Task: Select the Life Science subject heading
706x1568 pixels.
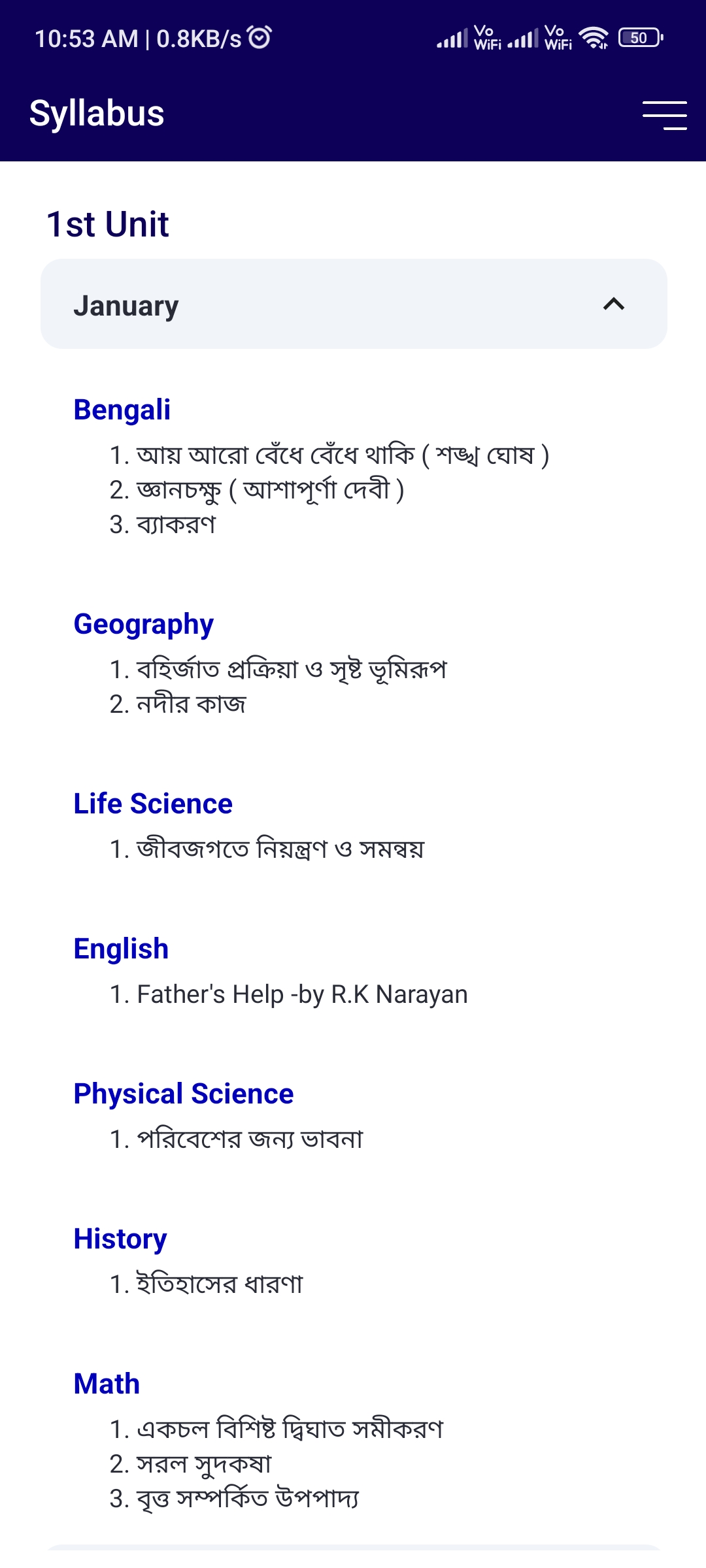Action: [x=153, y=804]
